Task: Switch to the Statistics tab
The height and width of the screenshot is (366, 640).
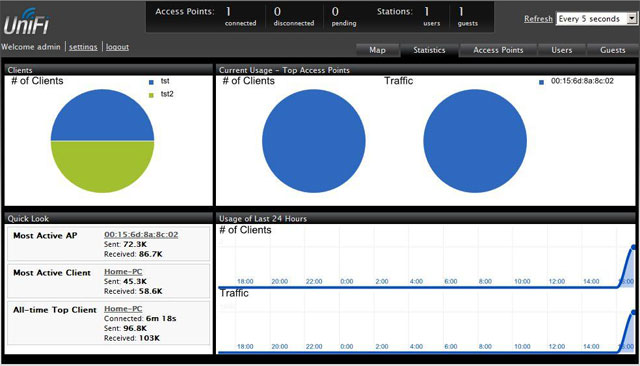Action: click(x=429, y=50)
